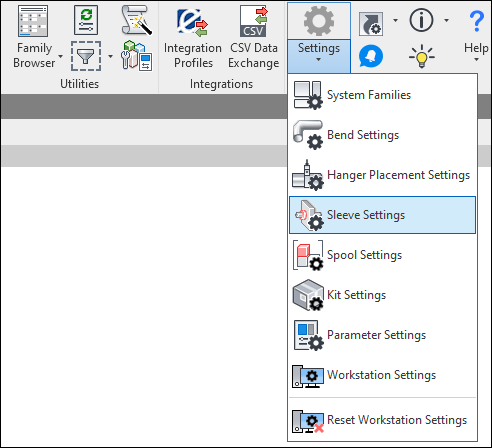The image size is (492, 448).
Task: Click the green refresh sync settings icon
Action: 86,20
